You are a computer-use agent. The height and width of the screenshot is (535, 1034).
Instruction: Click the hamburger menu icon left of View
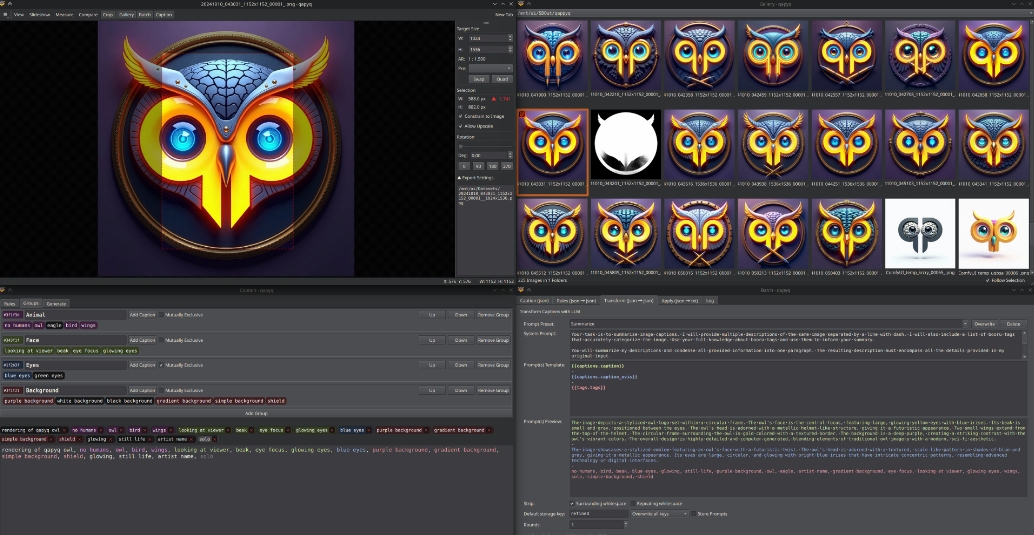click(x=6, y=15)
